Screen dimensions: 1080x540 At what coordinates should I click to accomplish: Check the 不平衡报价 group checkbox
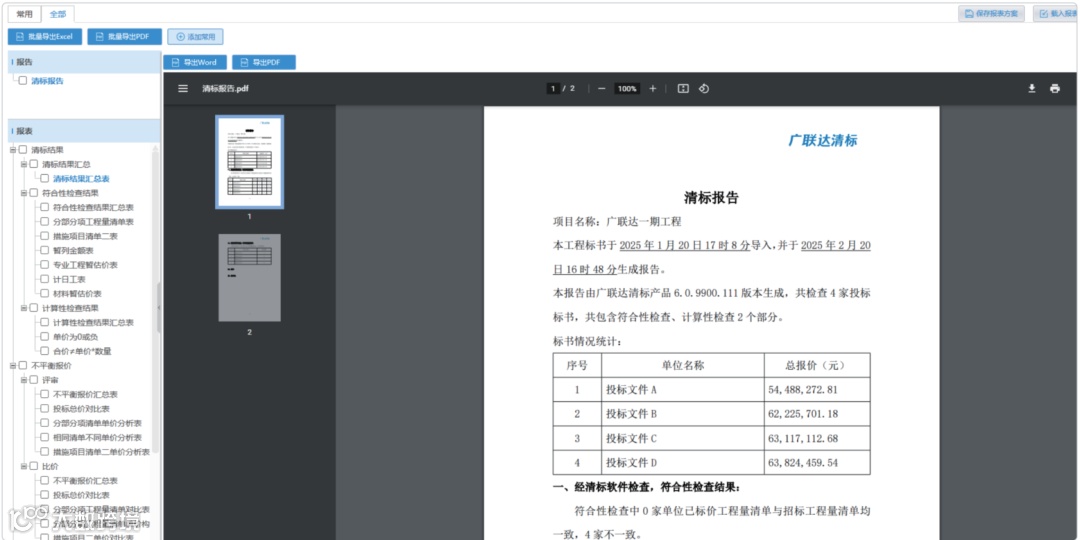pos(23,366)
